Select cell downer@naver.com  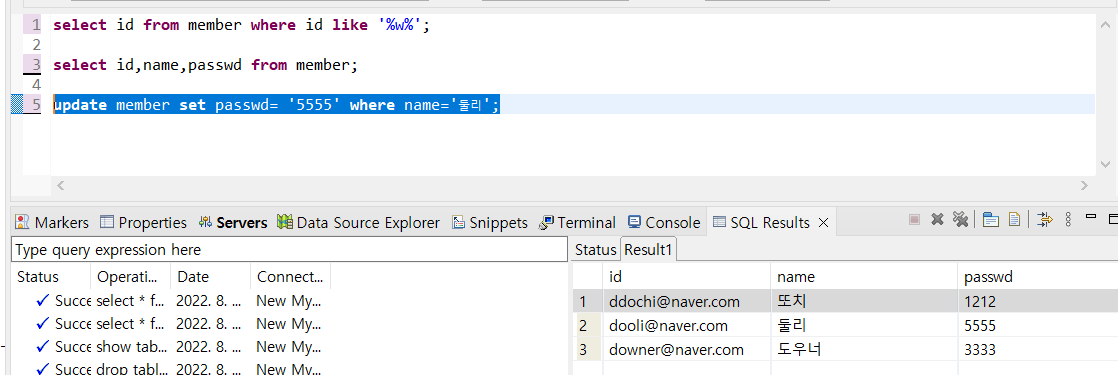coord(687,349)
